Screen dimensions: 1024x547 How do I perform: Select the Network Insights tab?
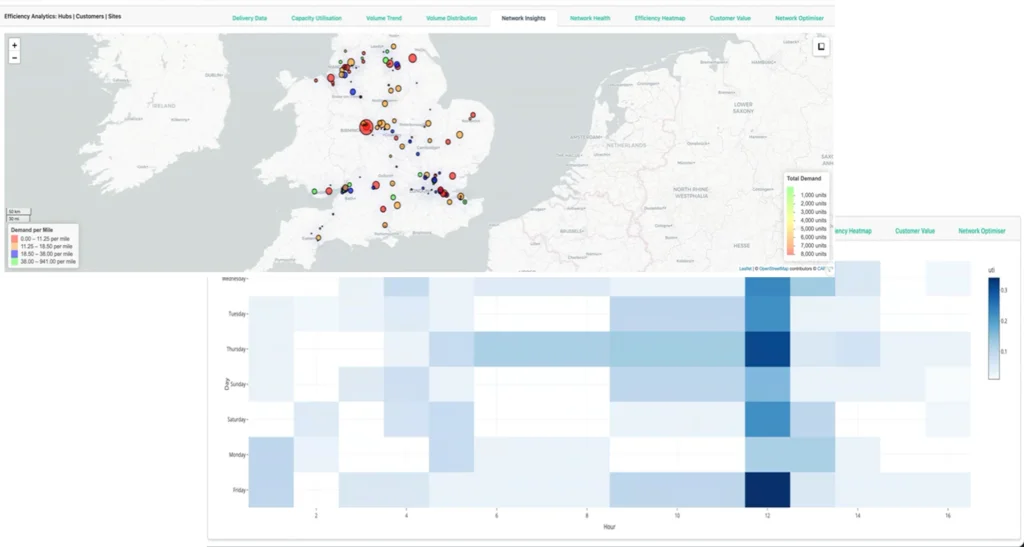(523, 18)
